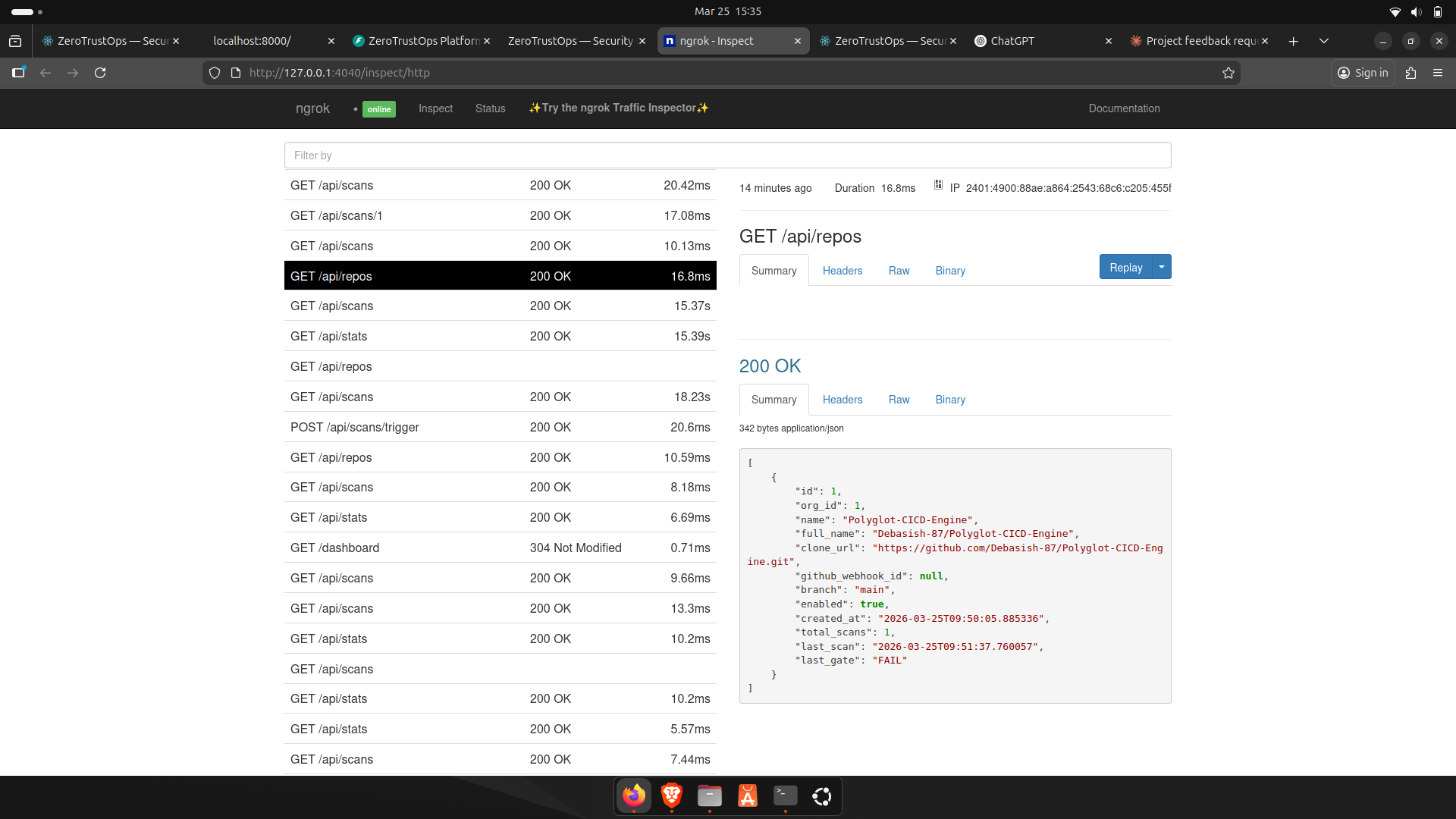The image size is (1456, 819).
Task: Click the QR code icon beside IP
Action: pyautogui.click(x=938, y=185)
